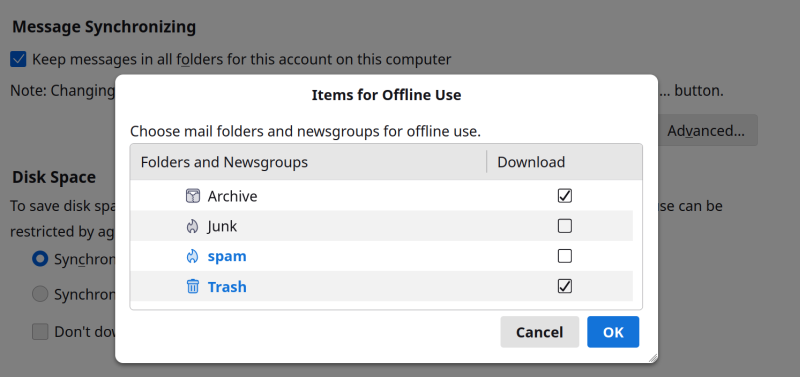Select the spam folder row text
The image size is (800, 377).
(227, 257)
